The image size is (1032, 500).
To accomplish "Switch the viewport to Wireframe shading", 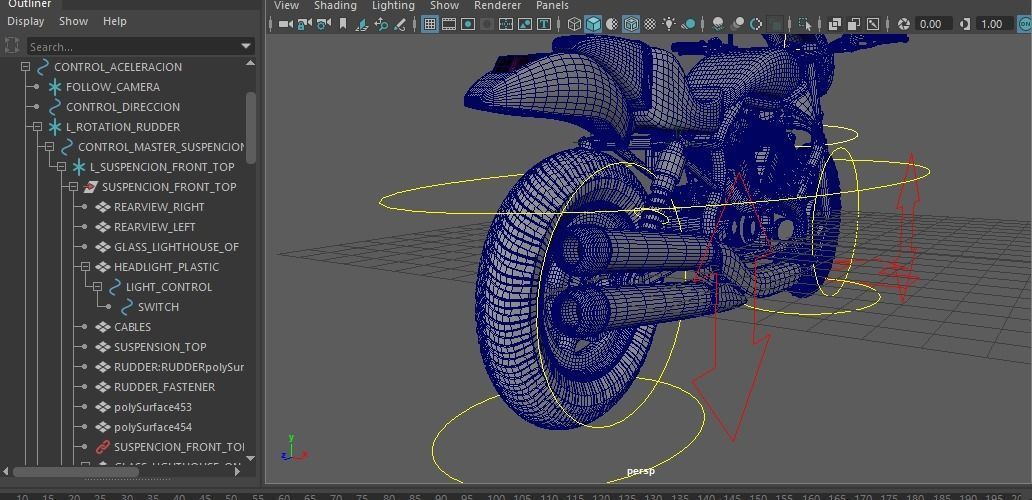I will click(x=574, y=24).
